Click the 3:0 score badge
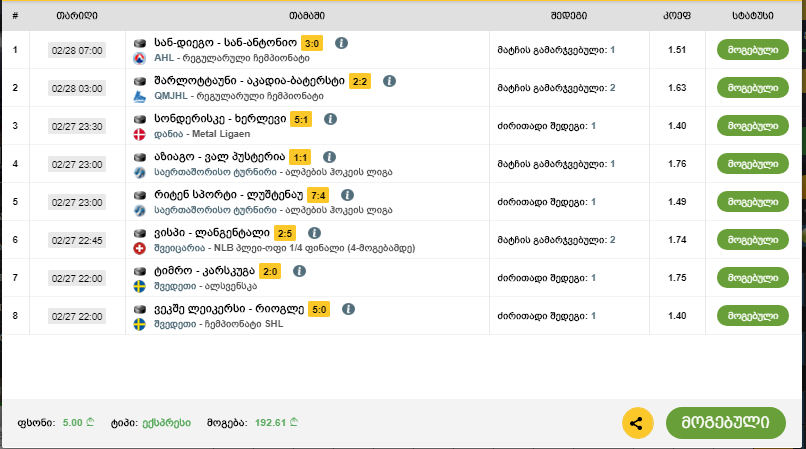 point(312,44)
